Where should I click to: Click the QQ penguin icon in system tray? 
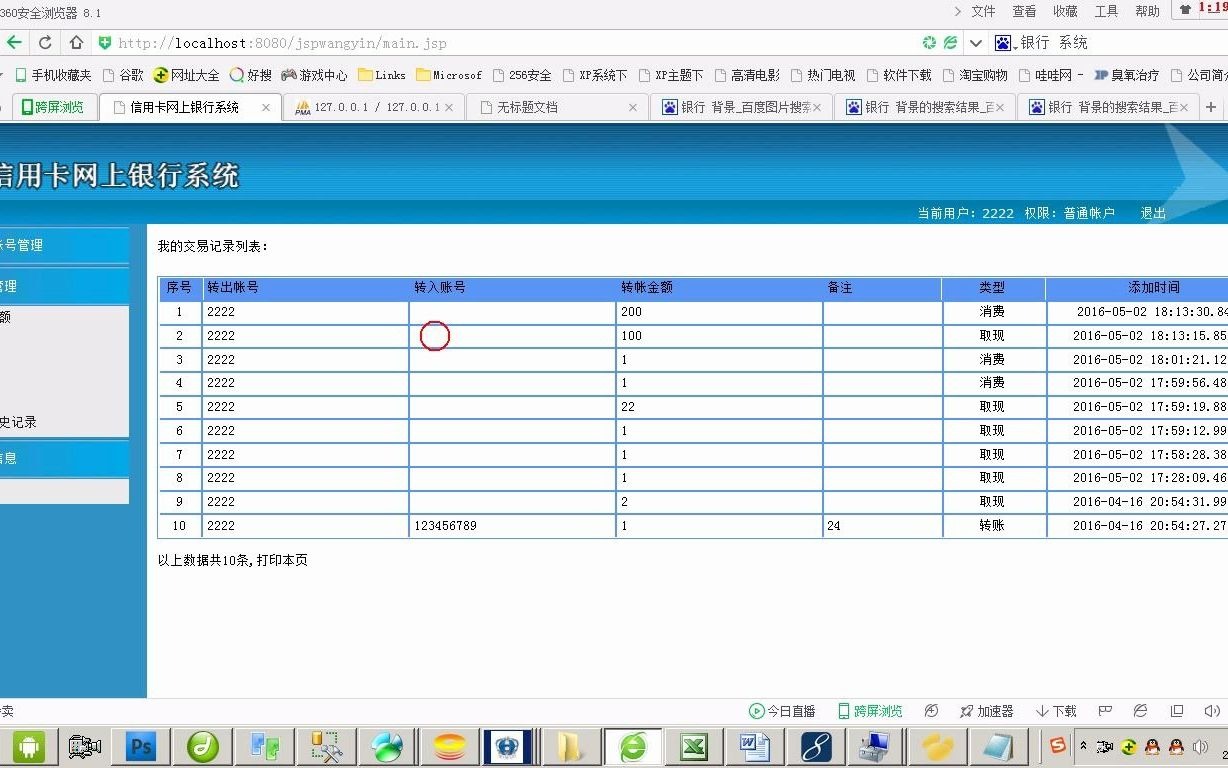[x=1152, y=746]
